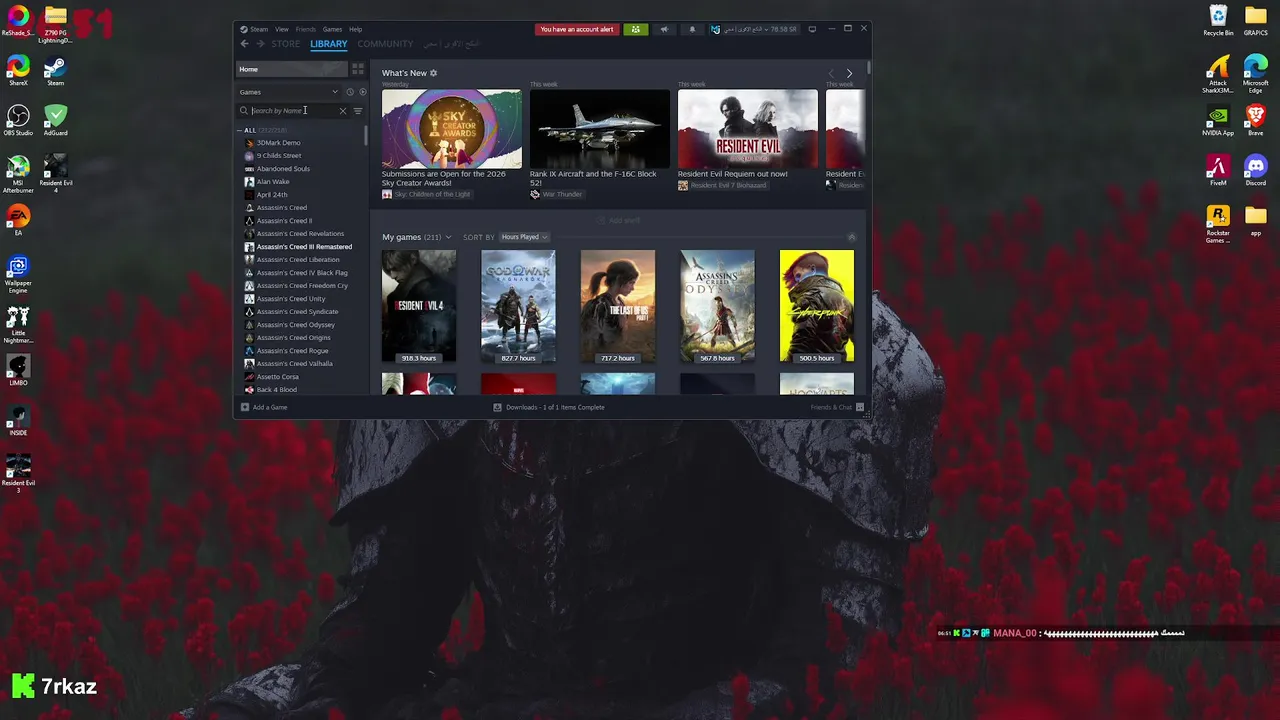1280x720 pixels.
Task: Open ShareX desktop icon
Action: (18, 70)
